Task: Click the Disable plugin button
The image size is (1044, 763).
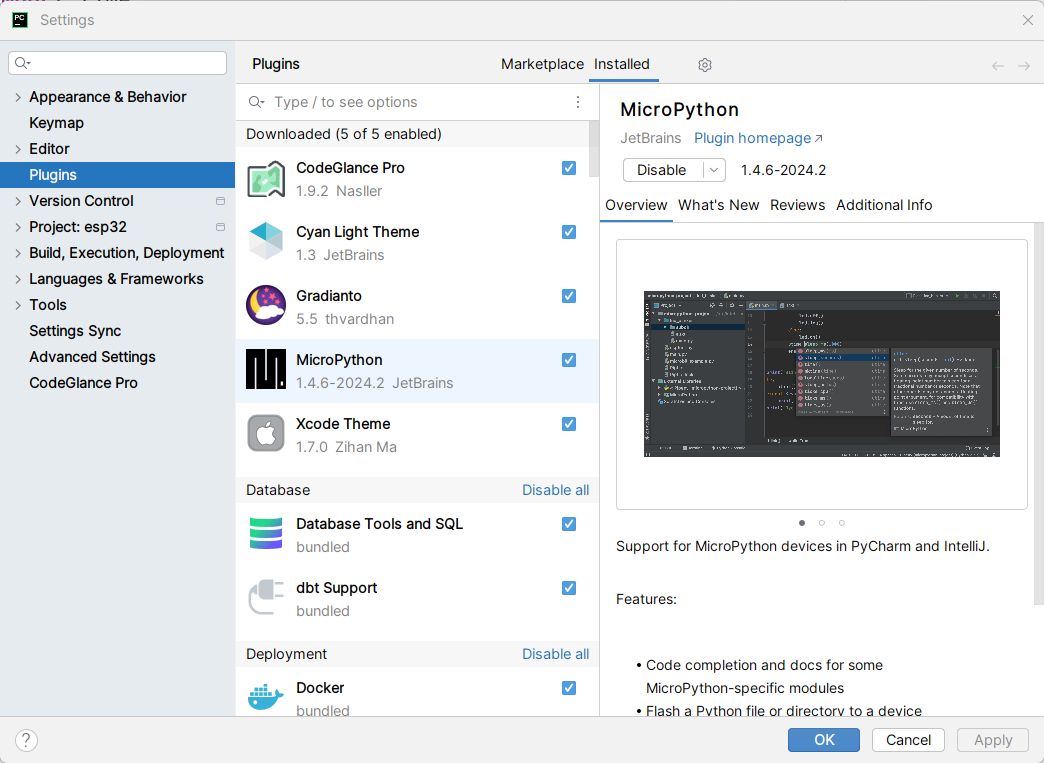Action: pos(662,170)
